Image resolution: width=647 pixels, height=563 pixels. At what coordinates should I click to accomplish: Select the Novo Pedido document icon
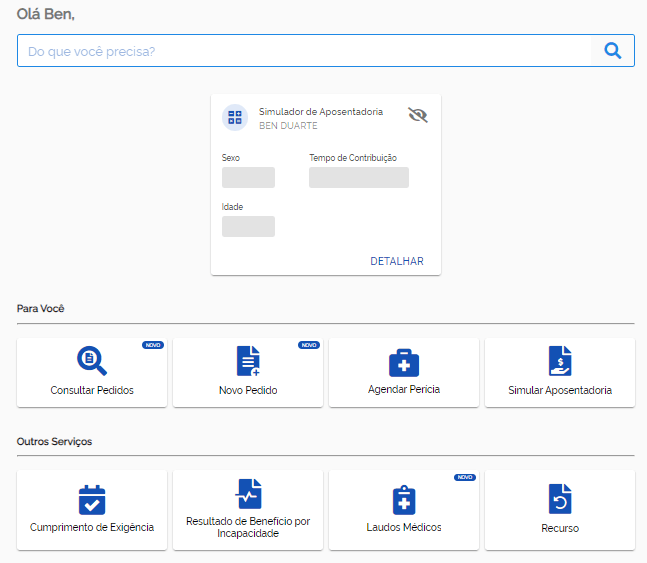pyautogui.click(x=248, y=361)
